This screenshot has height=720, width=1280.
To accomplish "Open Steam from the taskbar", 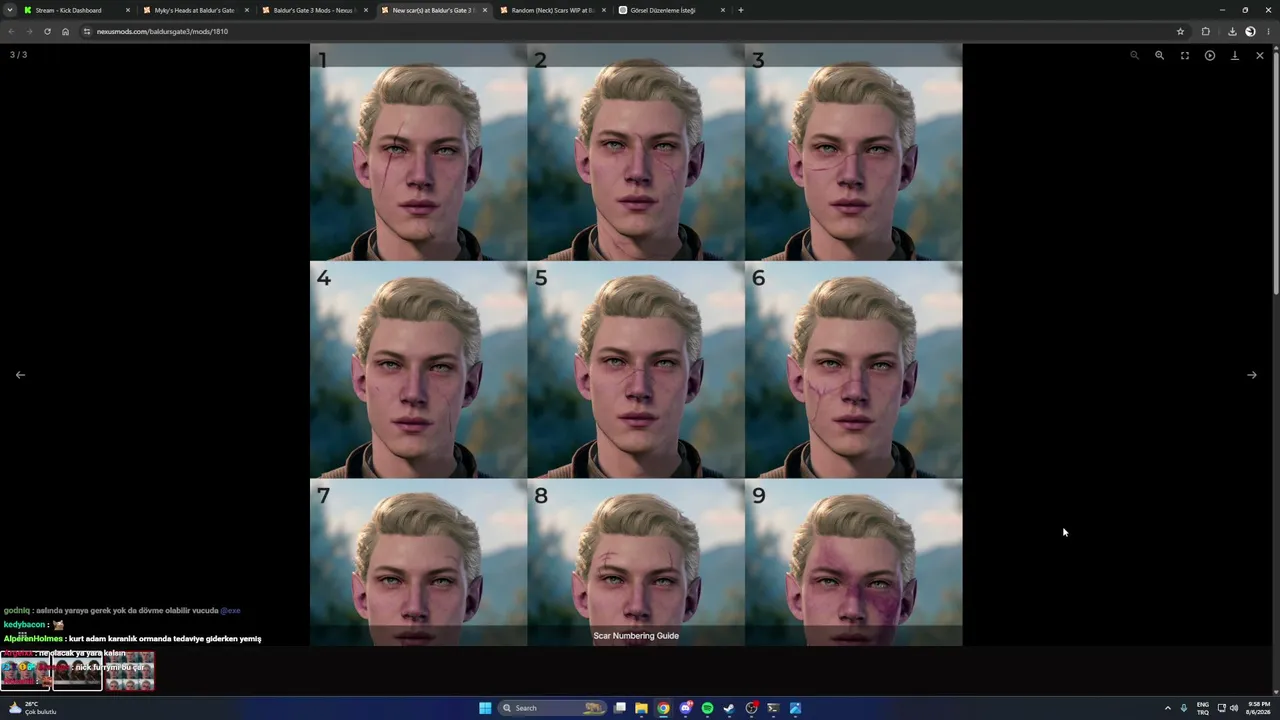I will pos(729,708).
